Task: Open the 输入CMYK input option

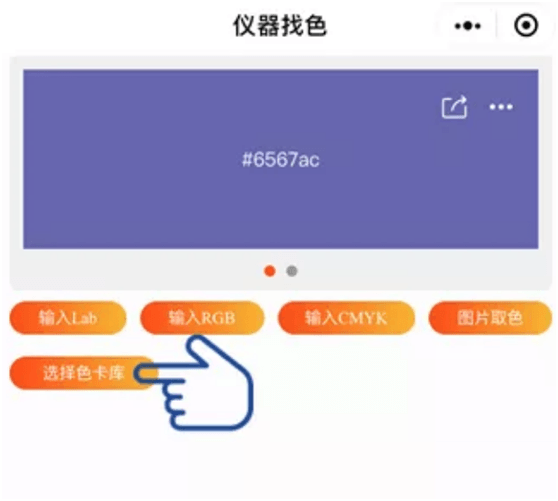Action: click(x=346, y=318)
